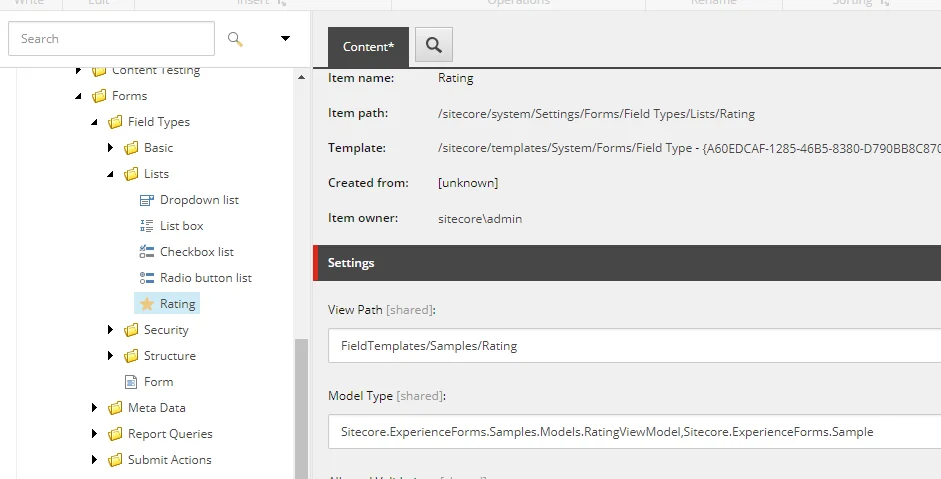
Task: Select the Security tree item label
Action: pos(166,330)
